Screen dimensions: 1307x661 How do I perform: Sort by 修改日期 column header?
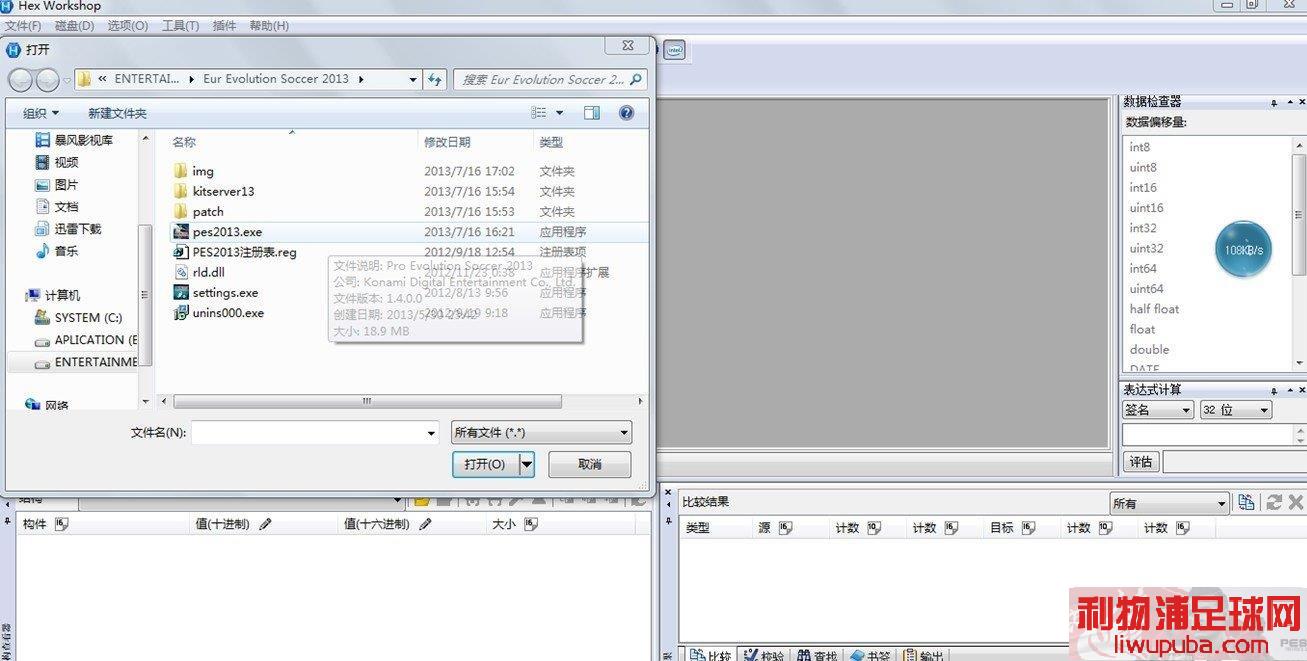click(447, 142)
